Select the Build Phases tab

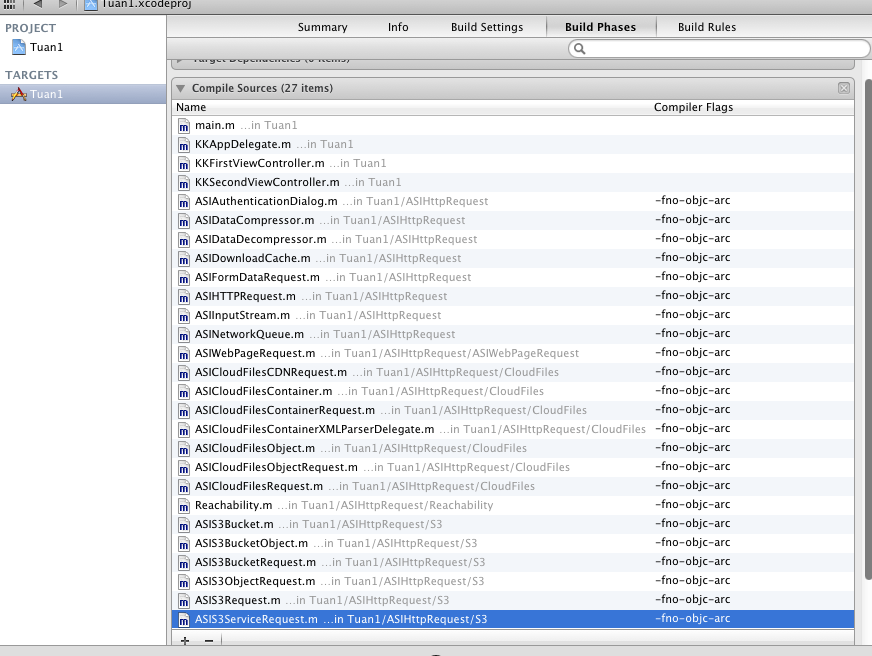tap(601, 27)
